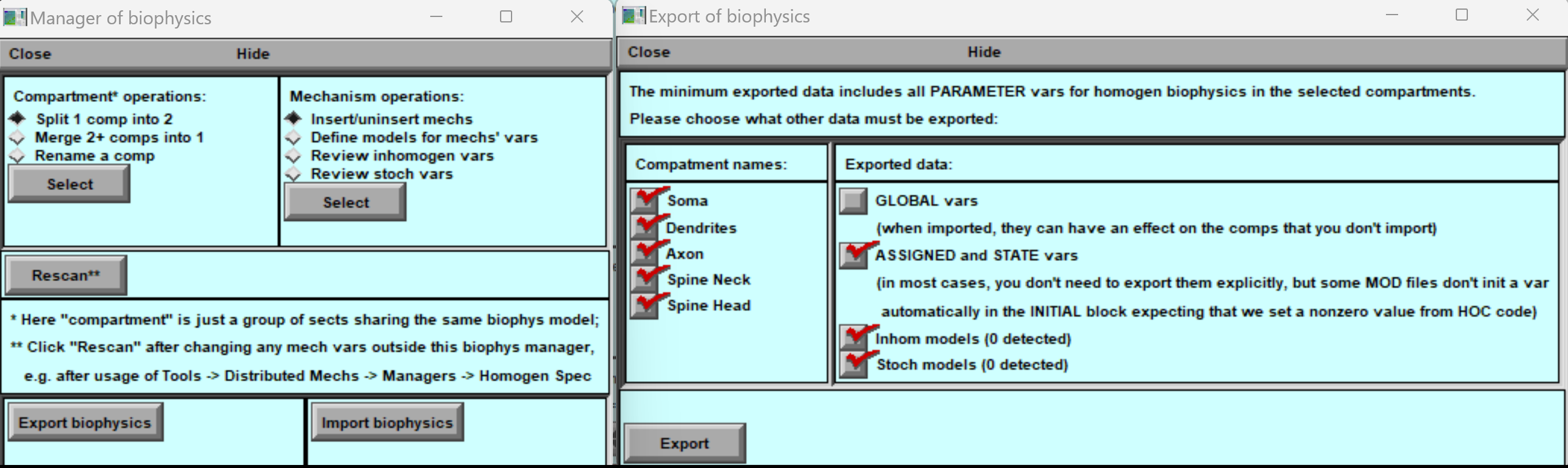The width and height of the screenshot is (1568, 468).
Task: Select Merge 2+ comps into 1 option
Action: pos(17,138)
